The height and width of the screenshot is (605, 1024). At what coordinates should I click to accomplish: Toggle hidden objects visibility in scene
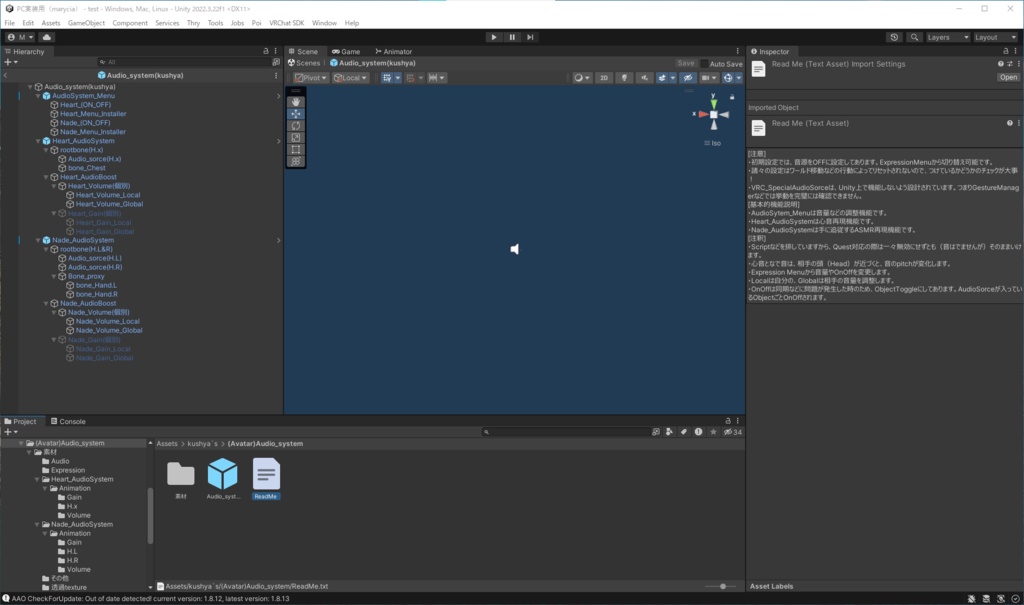[688, 78]
